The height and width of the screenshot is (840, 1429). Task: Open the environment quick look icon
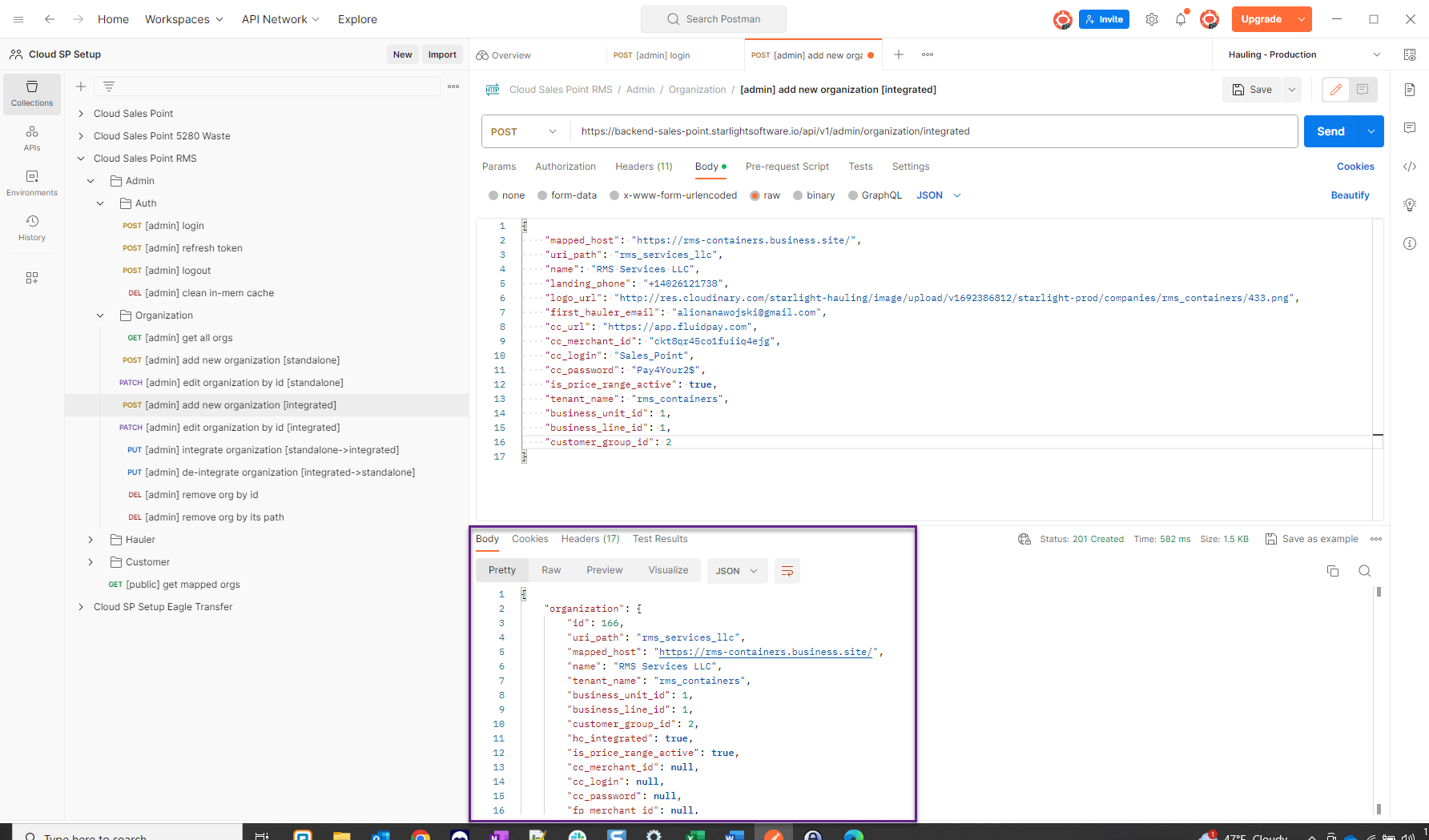coord(1410,54)
